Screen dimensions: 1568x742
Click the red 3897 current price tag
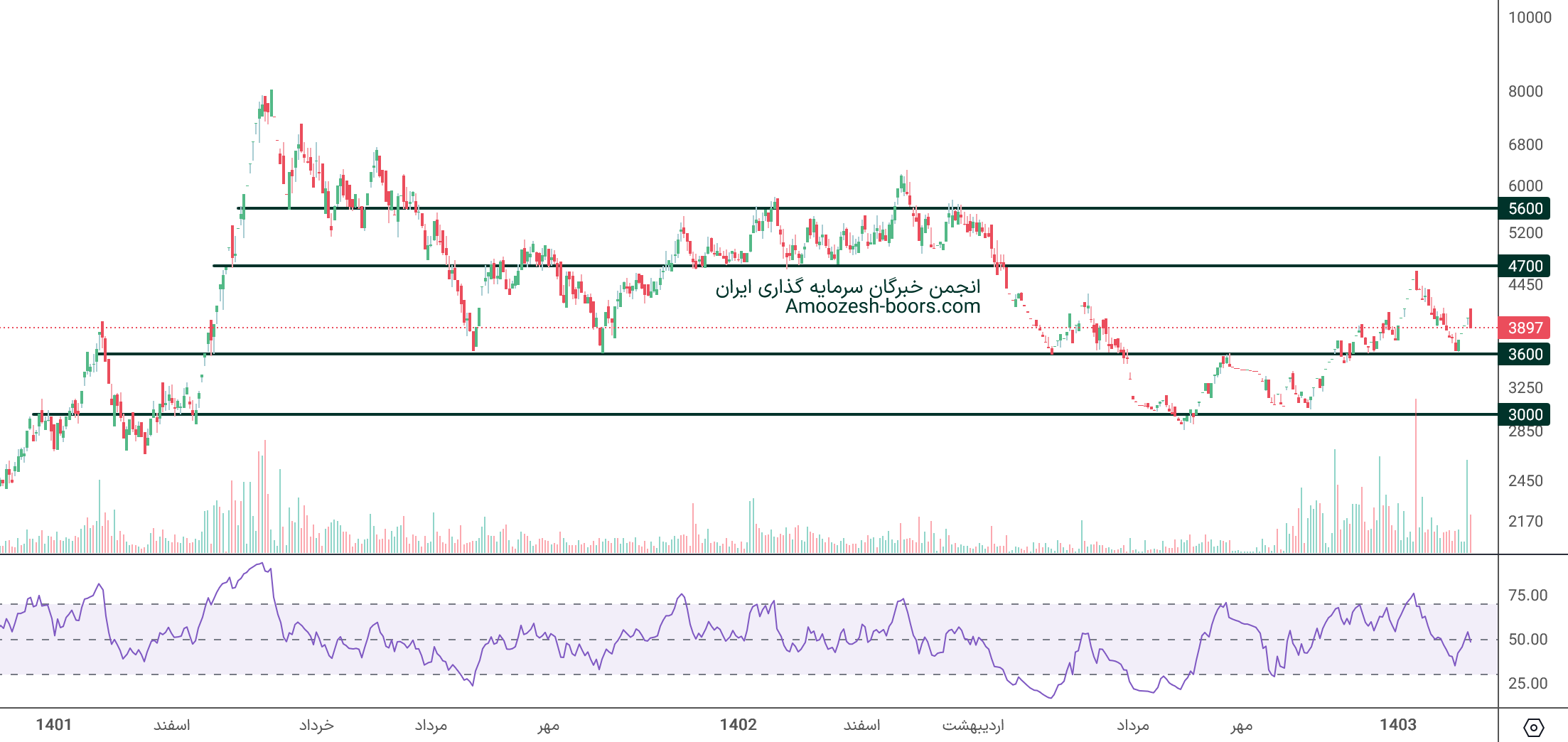pos(1524,328)
